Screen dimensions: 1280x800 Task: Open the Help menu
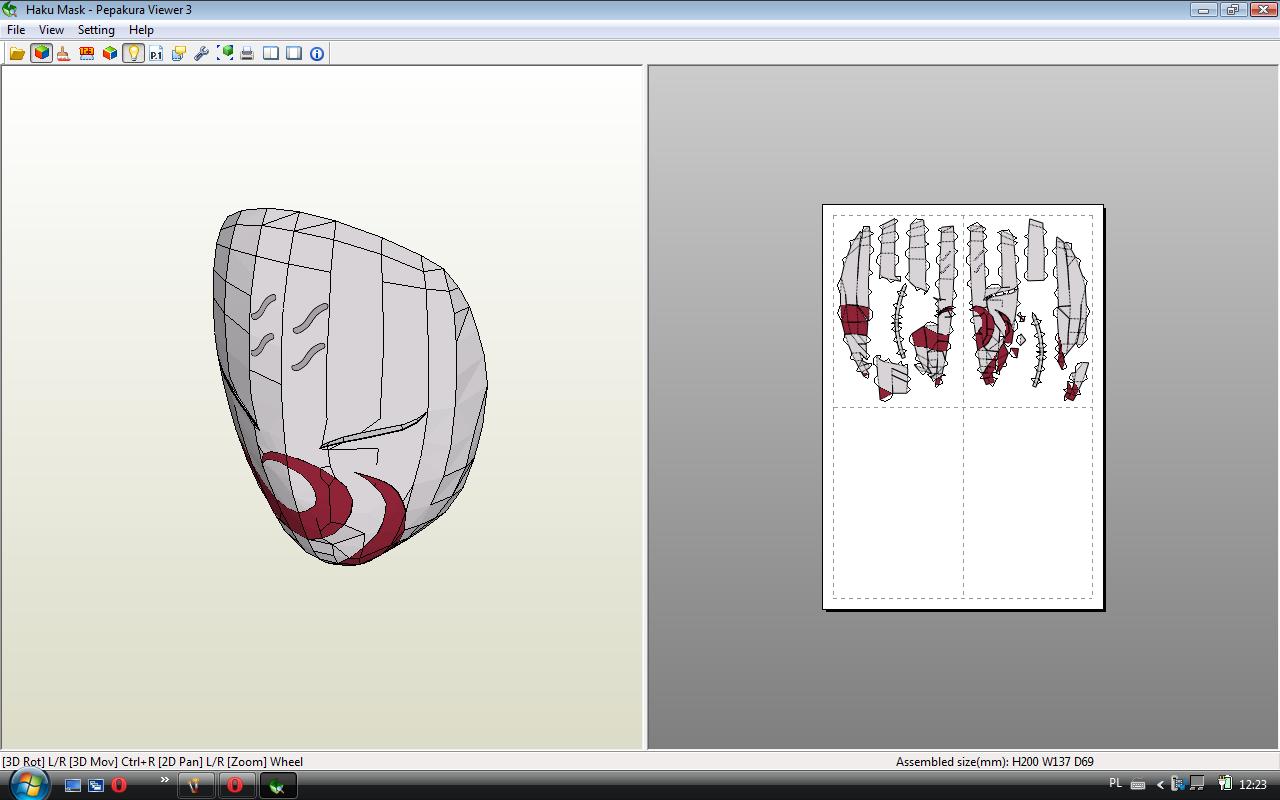pyautogui.click(x=141, y=30)
